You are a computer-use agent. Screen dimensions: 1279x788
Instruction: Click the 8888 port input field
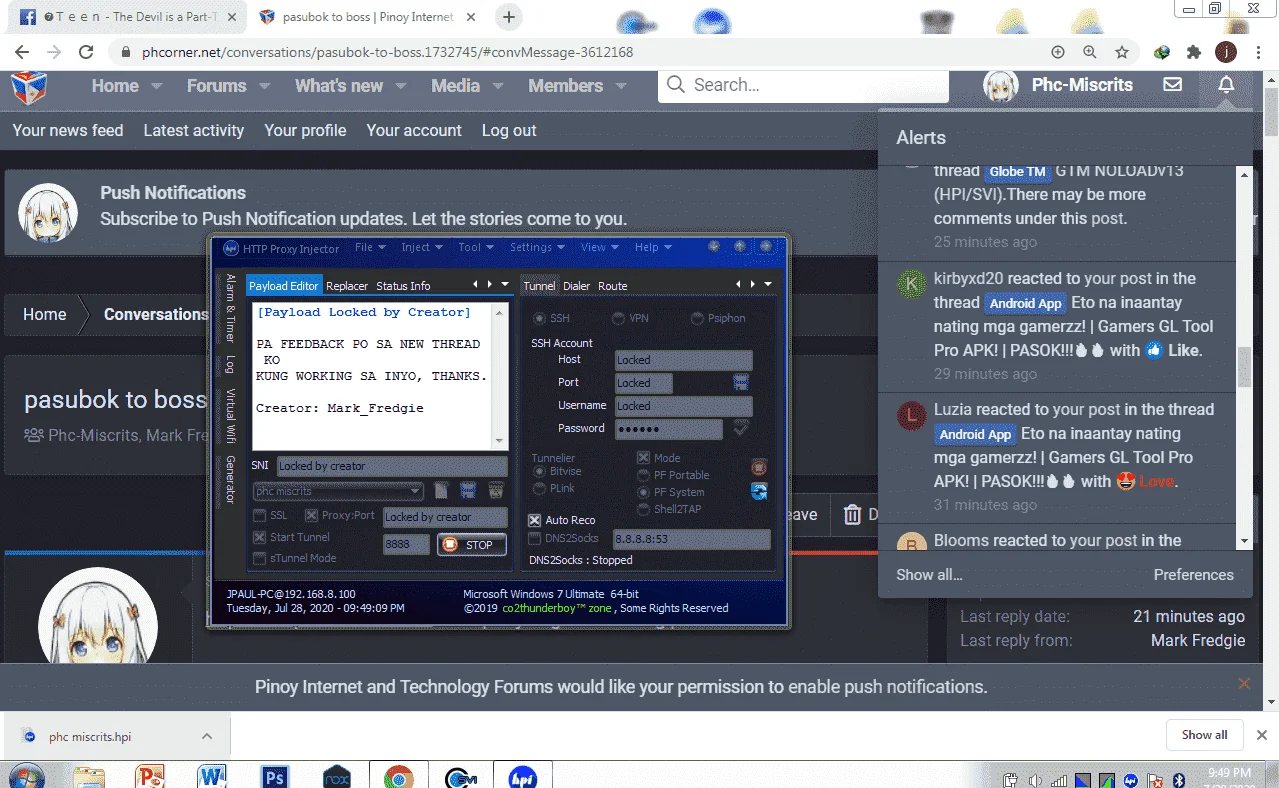coord(406,545)
